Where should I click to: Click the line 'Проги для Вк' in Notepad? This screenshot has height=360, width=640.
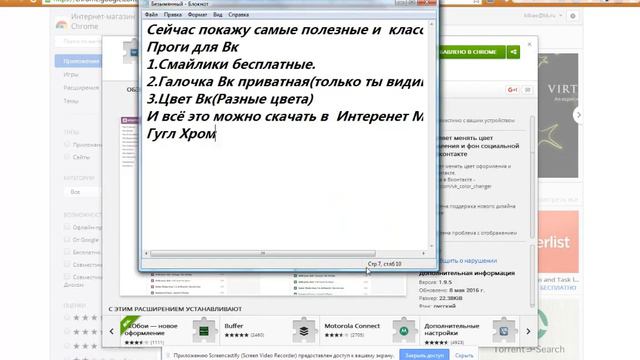(x=192, y=47)
